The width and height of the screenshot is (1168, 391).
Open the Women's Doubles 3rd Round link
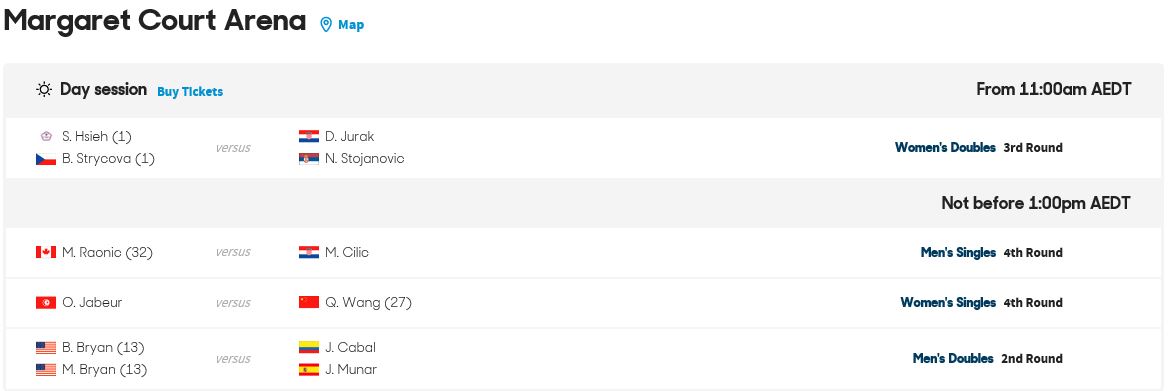click(979, 147)
